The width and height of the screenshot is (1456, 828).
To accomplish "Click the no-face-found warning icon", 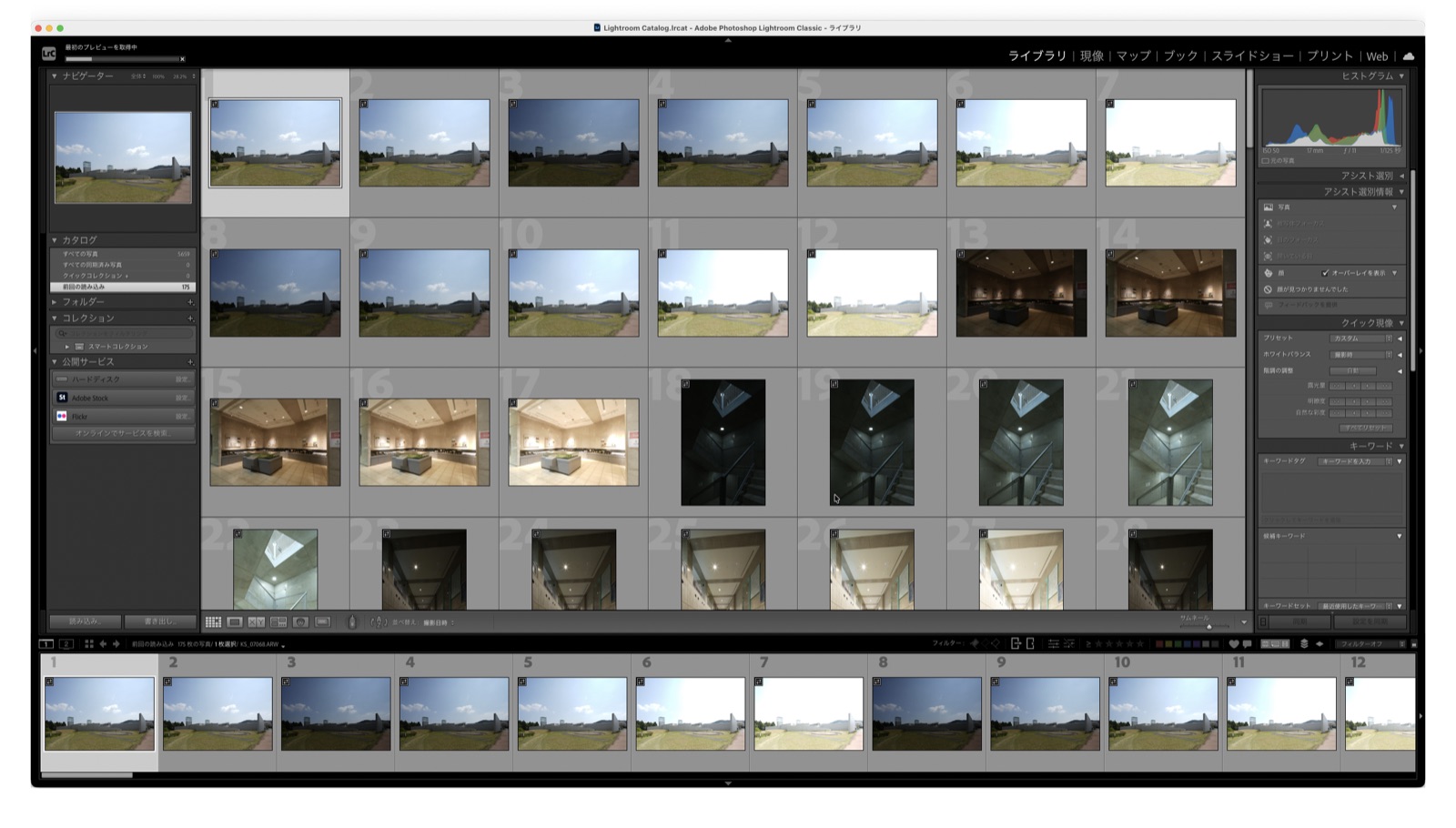I will coord(1268,289).
